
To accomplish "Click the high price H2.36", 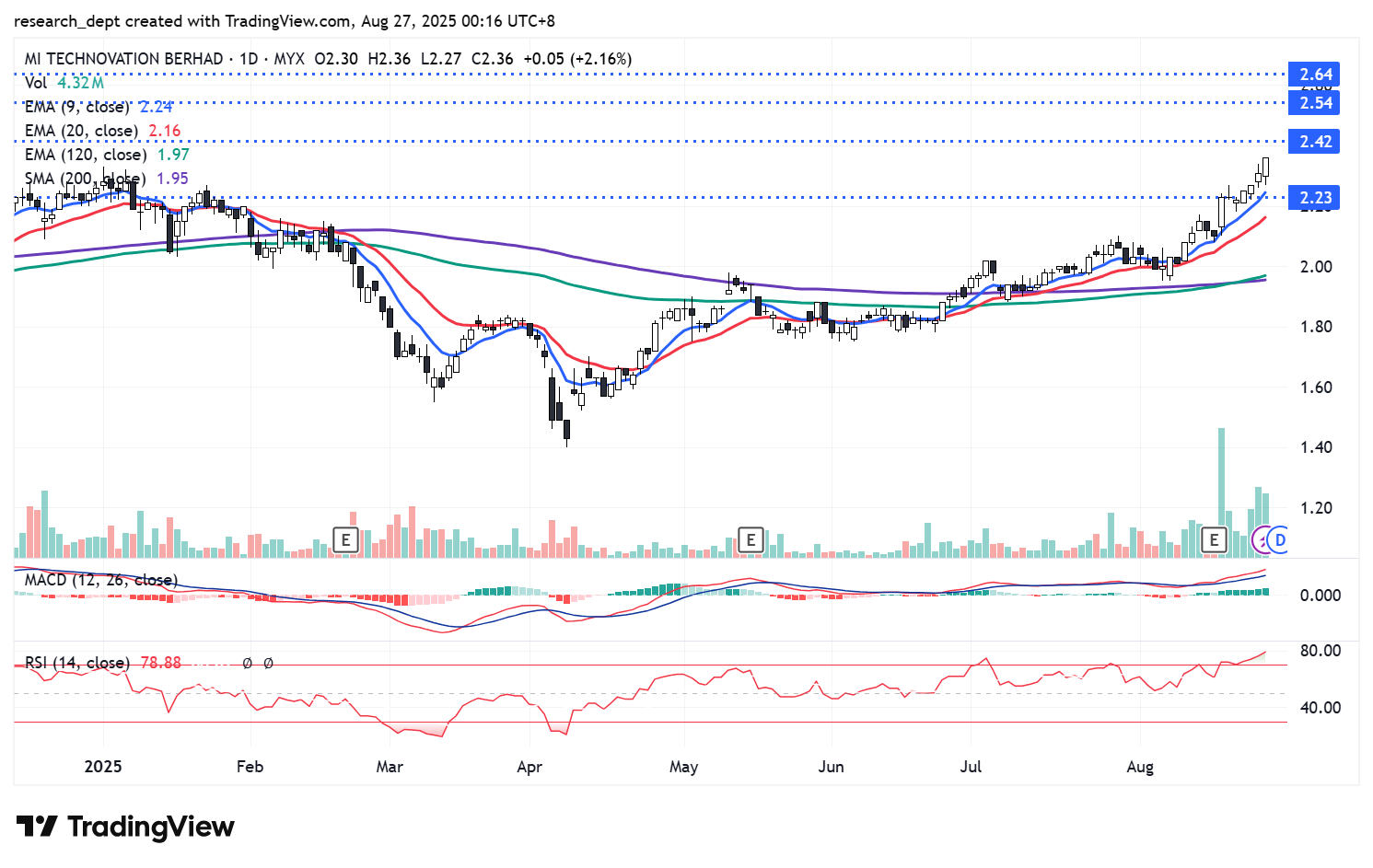I will click(390, 59).
